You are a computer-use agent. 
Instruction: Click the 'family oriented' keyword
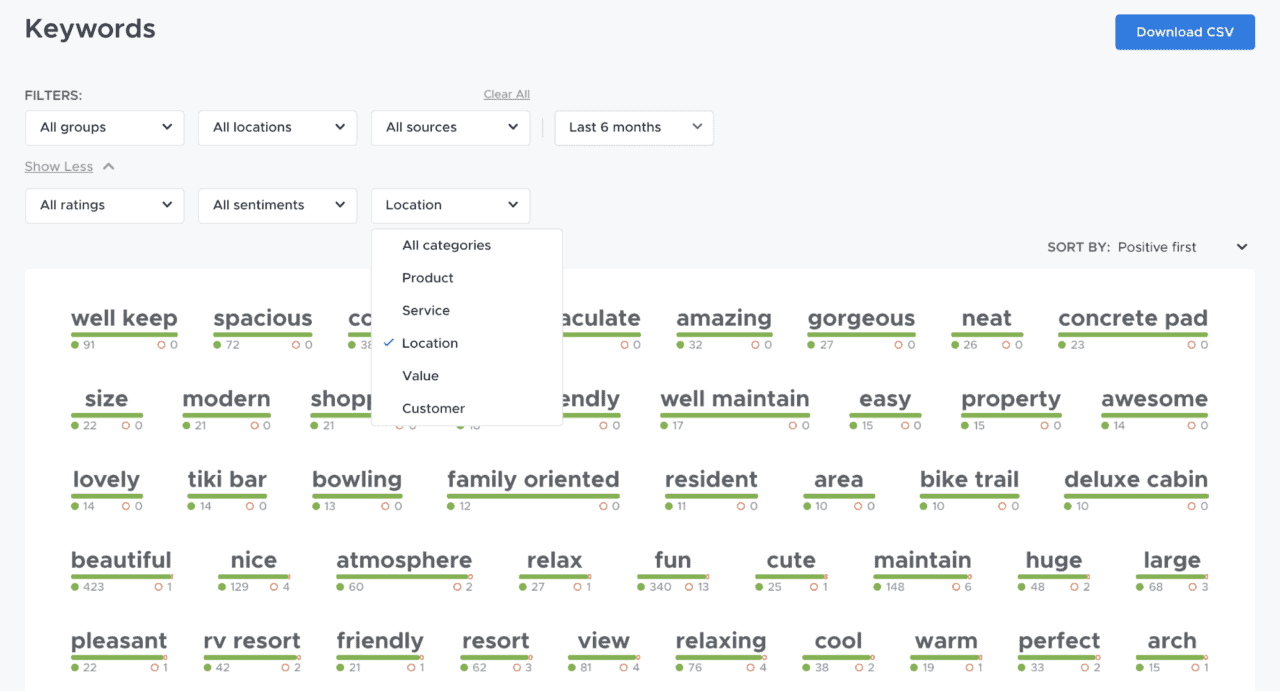pos(533,479)
